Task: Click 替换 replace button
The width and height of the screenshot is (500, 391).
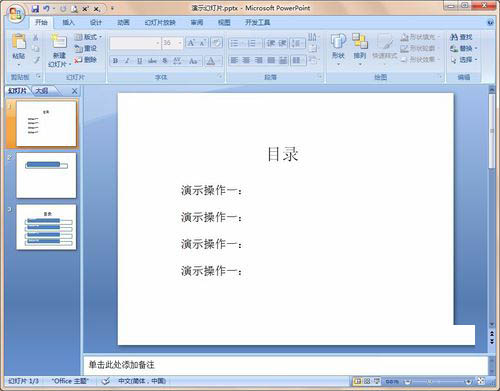Action: [463, 49]
